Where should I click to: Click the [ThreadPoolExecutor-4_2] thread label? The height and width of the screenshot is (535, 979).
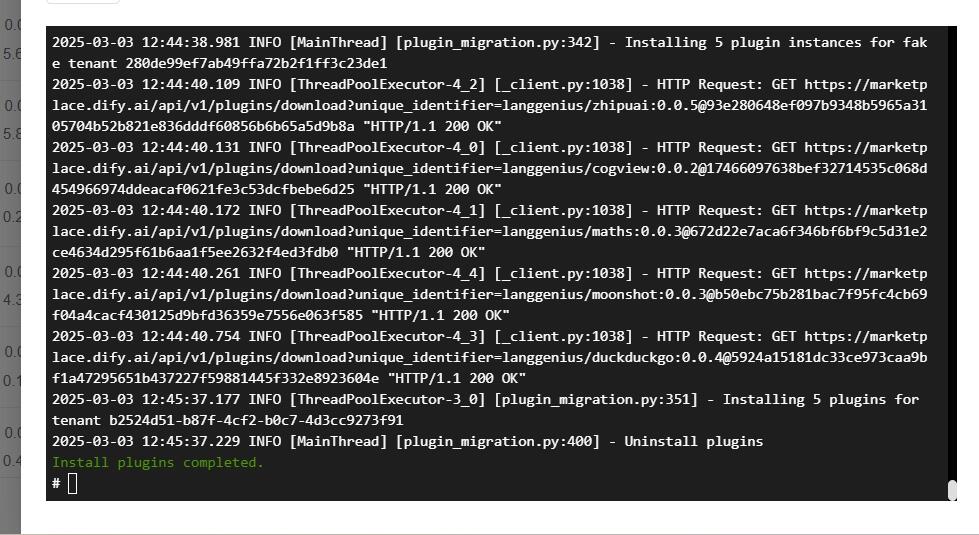387,84
